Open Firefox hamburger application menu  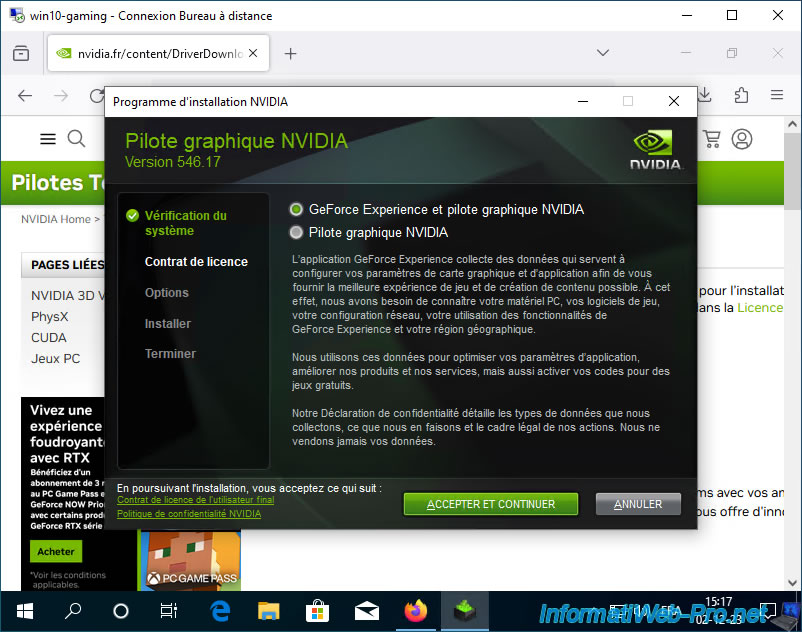point(777,95)
